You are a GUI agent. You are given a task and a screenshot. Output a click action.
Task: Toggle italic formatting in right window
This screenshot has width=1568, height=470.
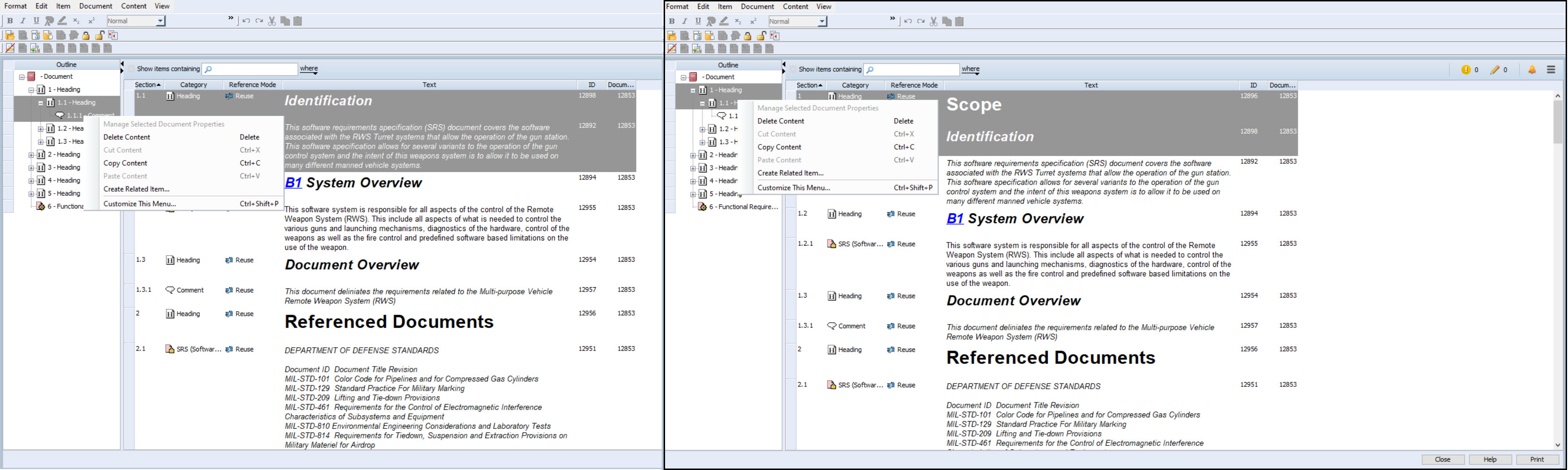point(685,21)
